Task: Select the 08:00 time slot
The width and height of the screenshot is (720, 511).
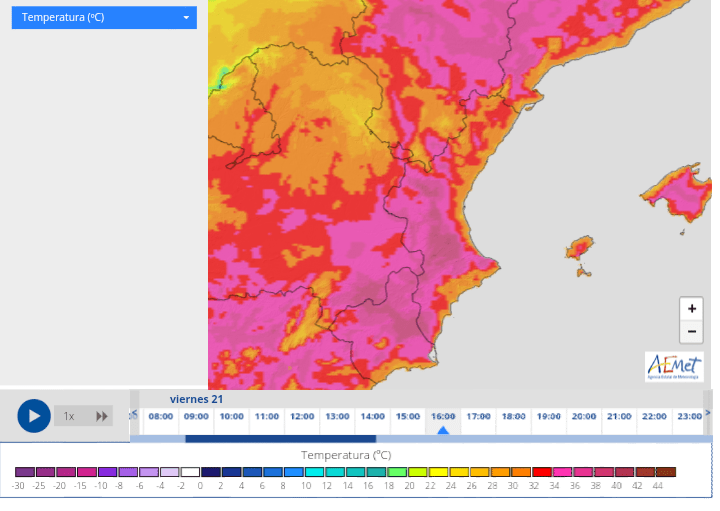Action: [161, 416]
